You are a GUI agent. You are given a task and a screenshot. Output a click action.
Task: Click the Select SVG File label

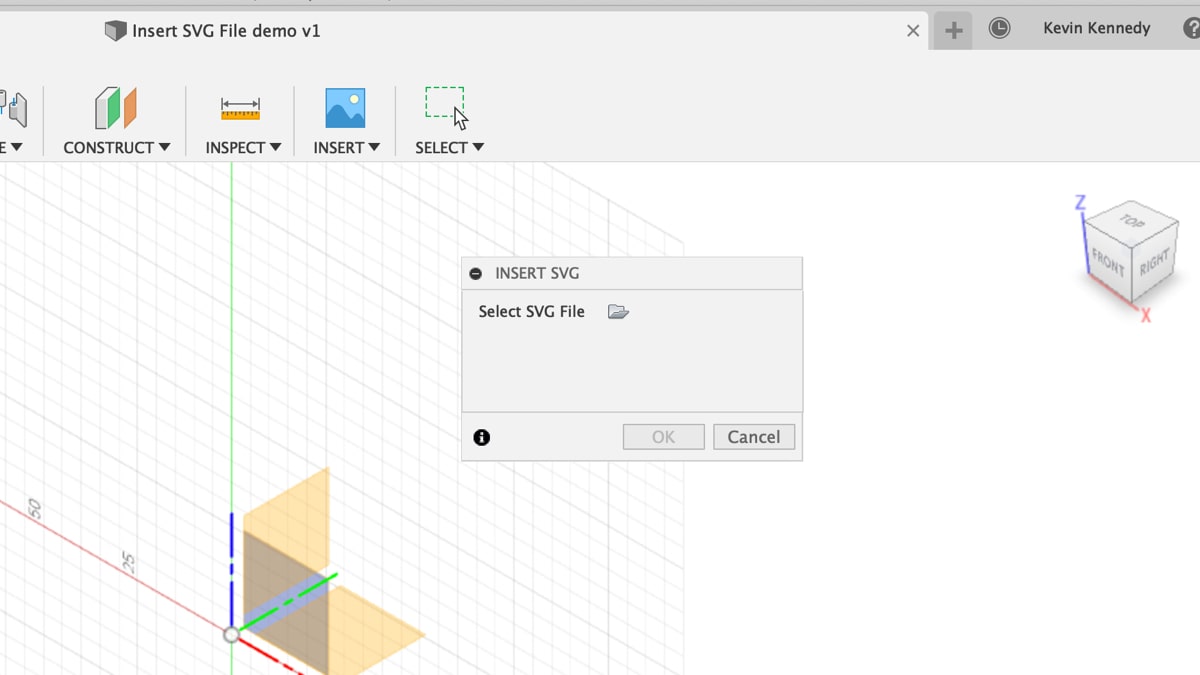pos(531,312)
